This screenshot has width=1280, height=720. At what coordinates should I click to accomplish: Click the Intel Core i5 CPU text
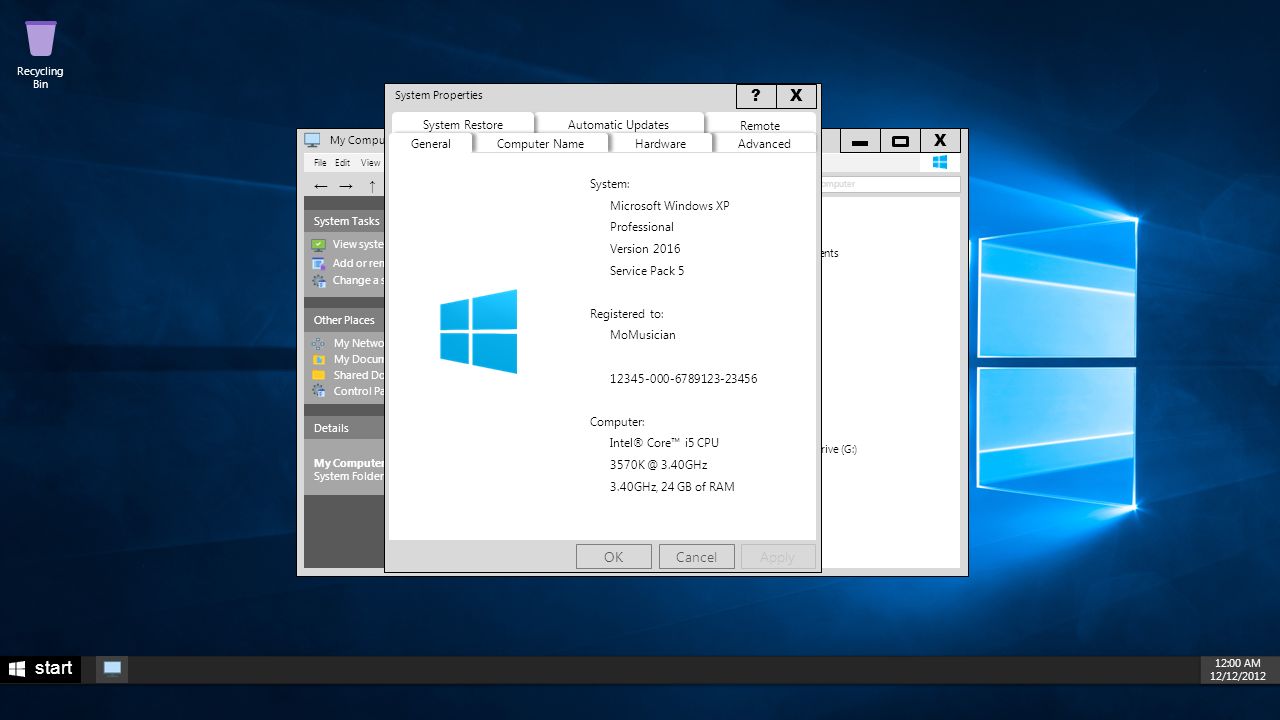pos(664,443)
